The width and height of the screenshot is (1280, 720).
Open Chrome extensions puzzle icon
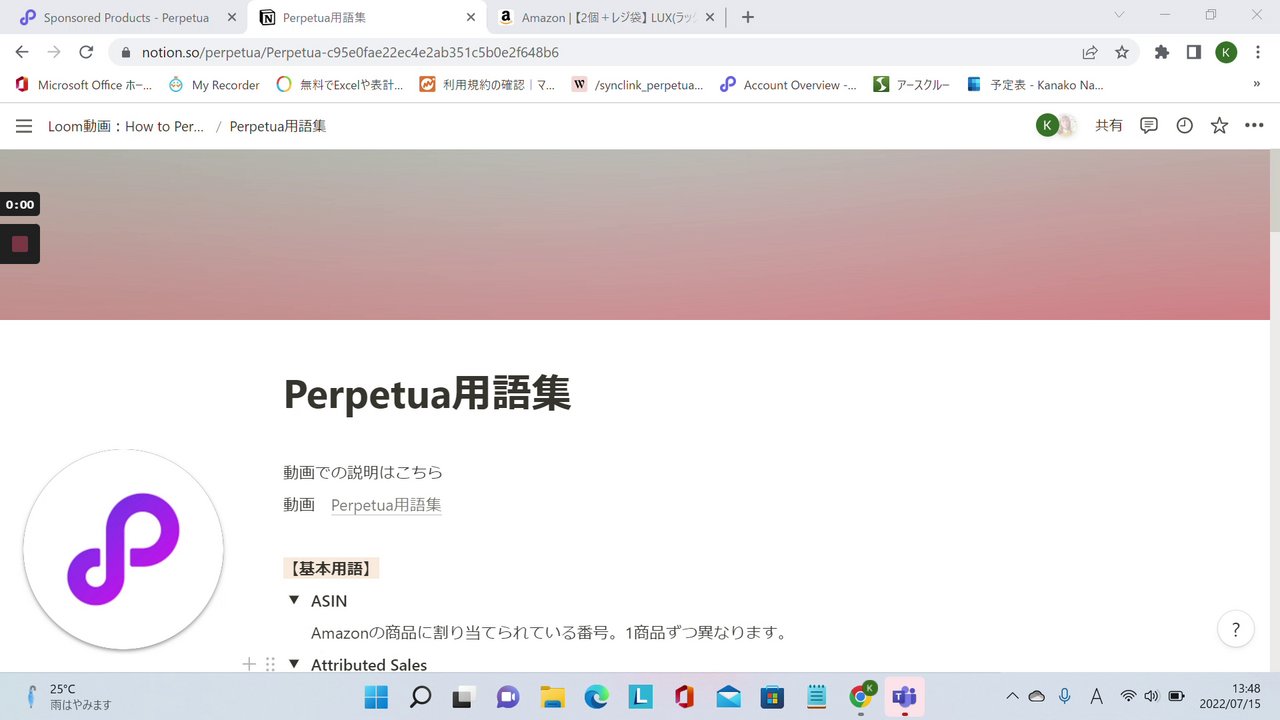[1162, 52]
